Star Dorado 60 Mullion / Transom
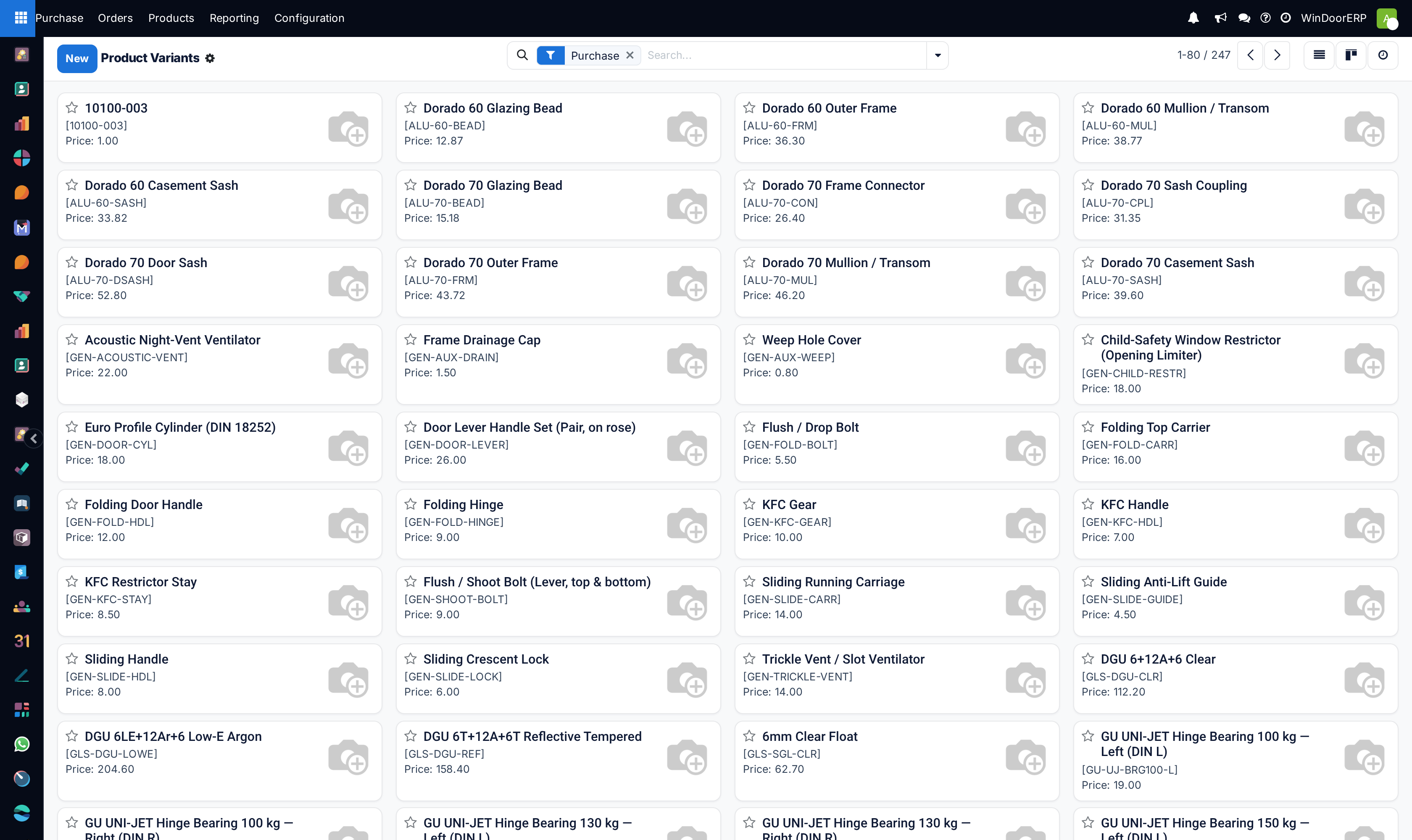 [1088, 108]
